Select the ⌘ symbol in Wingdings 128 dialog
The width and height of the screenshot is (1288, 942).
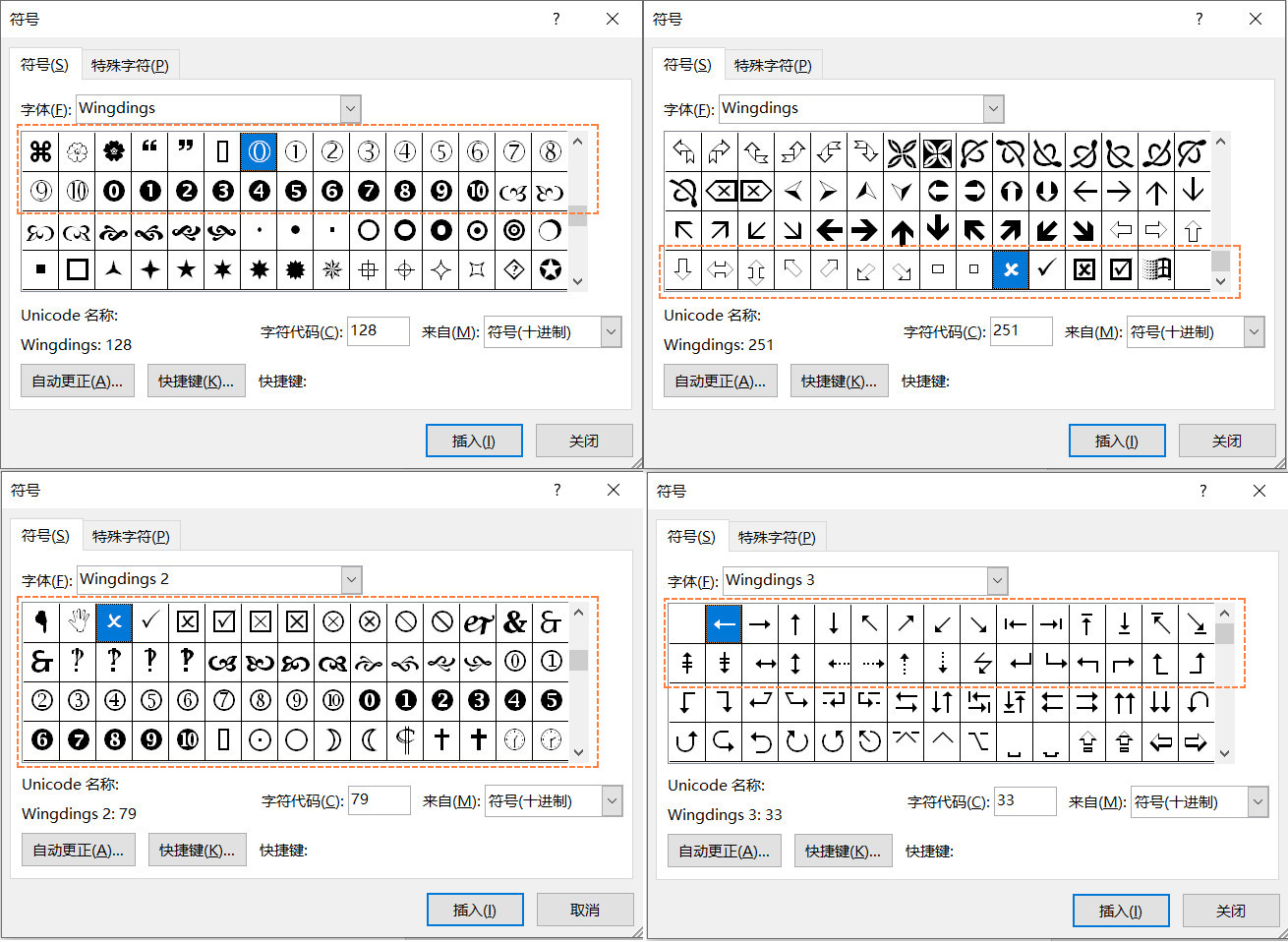[40, 151]
